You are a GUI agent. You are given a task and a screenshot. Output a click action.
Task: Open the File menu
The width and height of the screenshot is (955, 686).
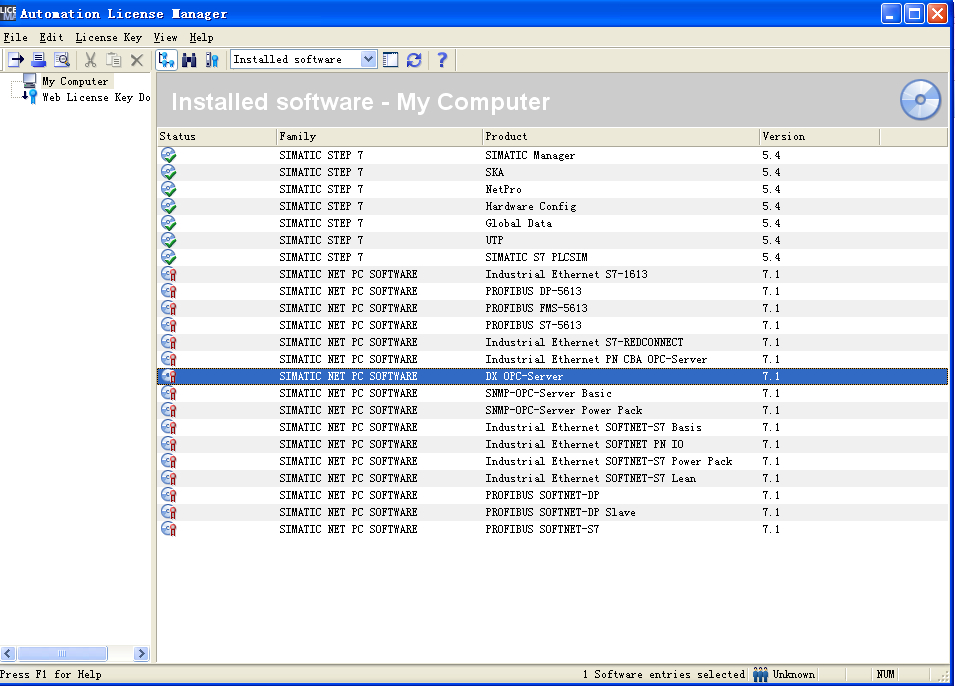(x=15, y=37)
